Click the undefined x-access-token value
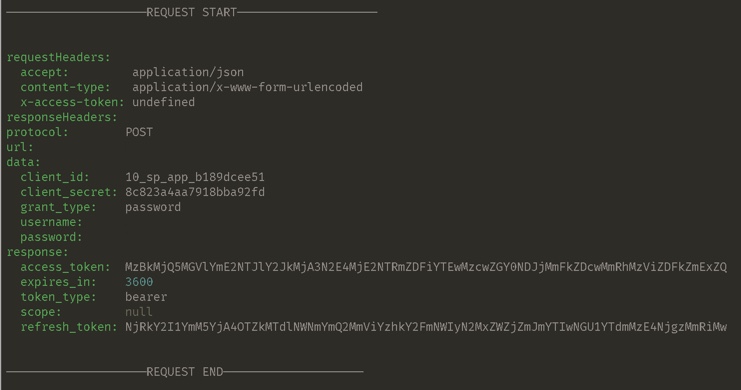Viewport: 741px width, 390px height. 163,102
